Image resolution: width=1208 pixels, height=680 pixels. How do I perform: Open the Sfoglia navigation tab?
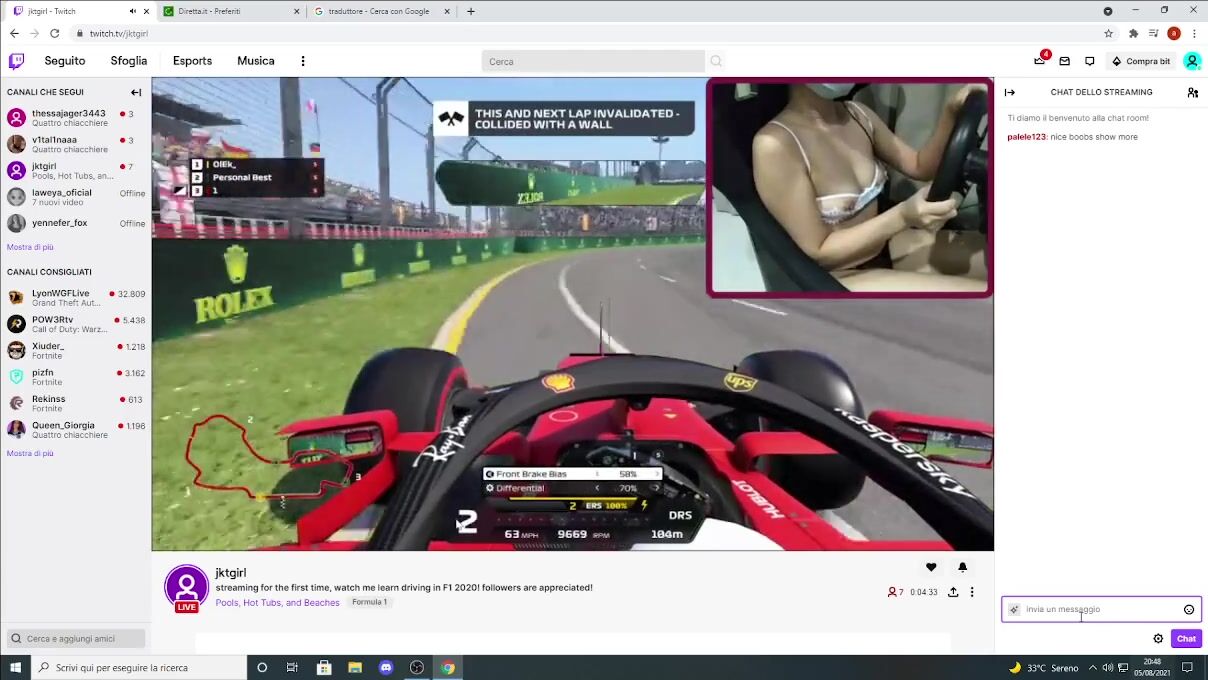pos(128,61)
